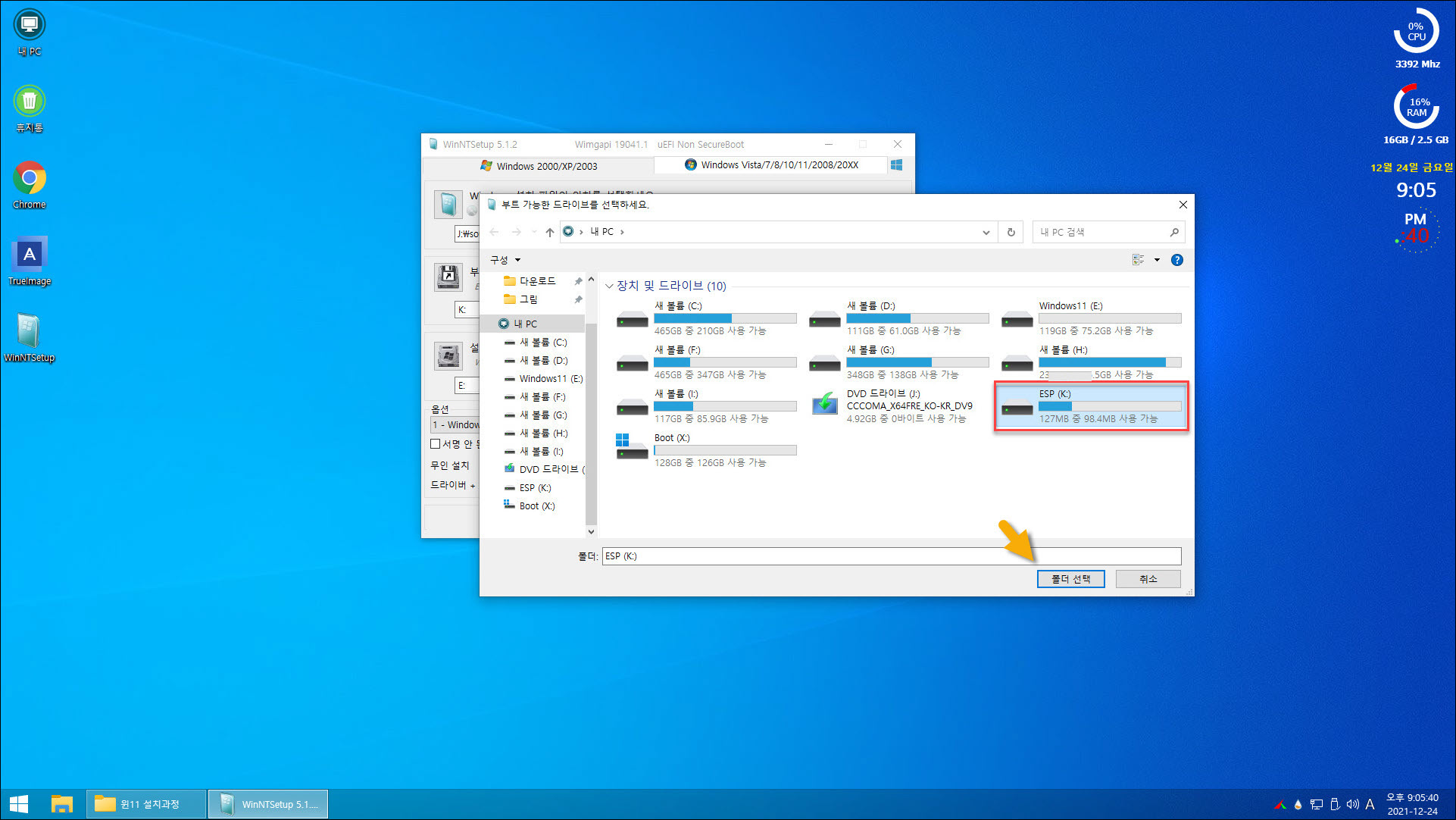Click the 드라이버 + button in WinNTSetup
This screenshot has width=1456, height=820.
[x=453, y=485]
